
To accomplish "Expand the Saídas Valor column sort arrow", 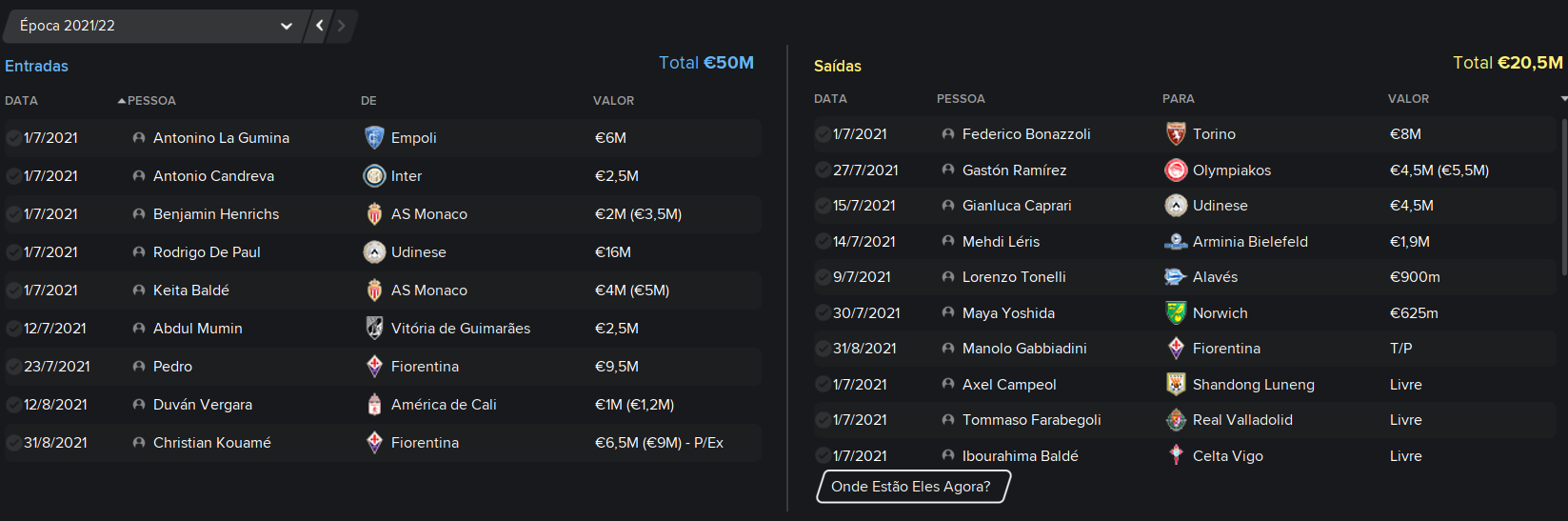I will (x=1563, y=99).
